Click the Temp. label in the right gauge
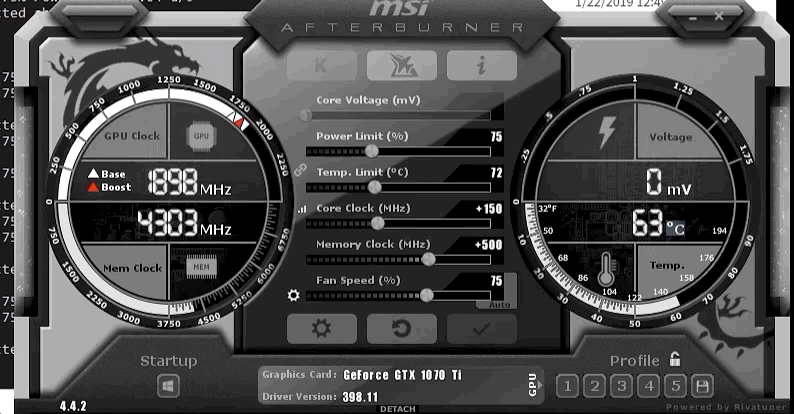The image size is (794, 414). tap(667, 266)
